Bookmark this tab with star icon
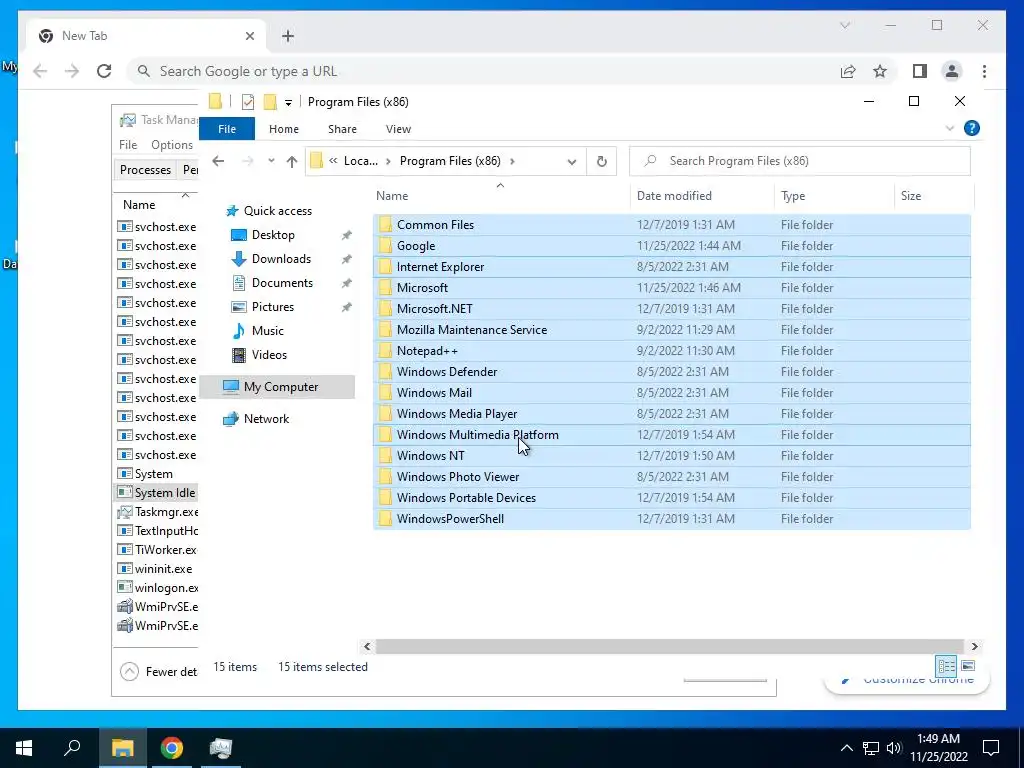 point(880,71)
